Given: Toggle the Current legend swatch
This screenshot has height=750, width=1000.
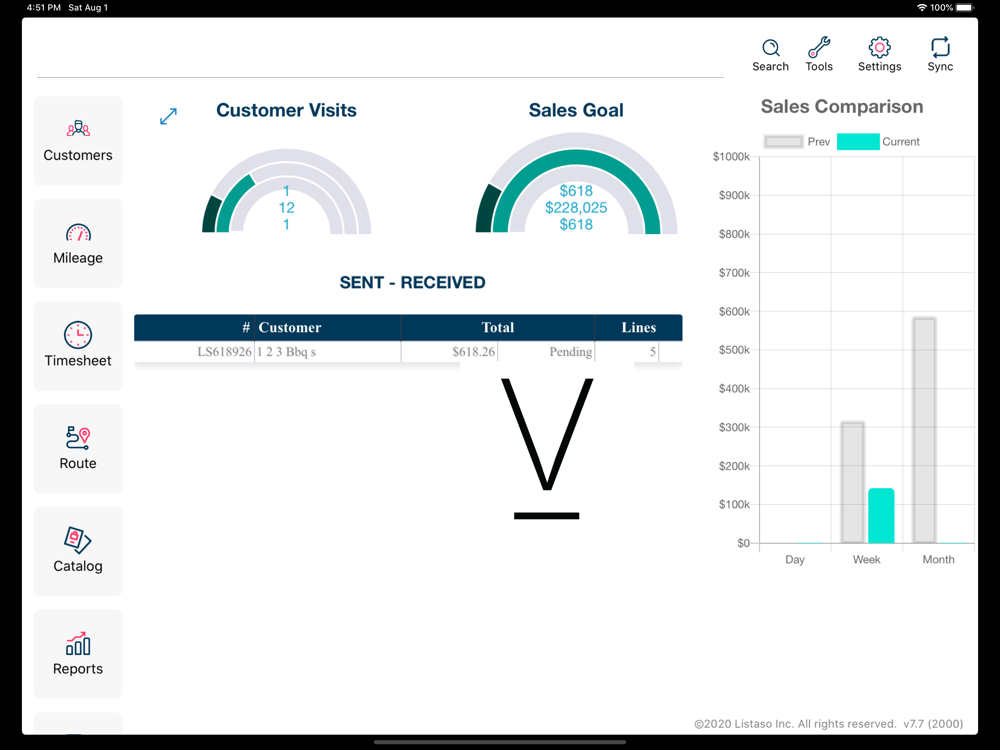Looking at the screenshot, I should pos(858,142).
